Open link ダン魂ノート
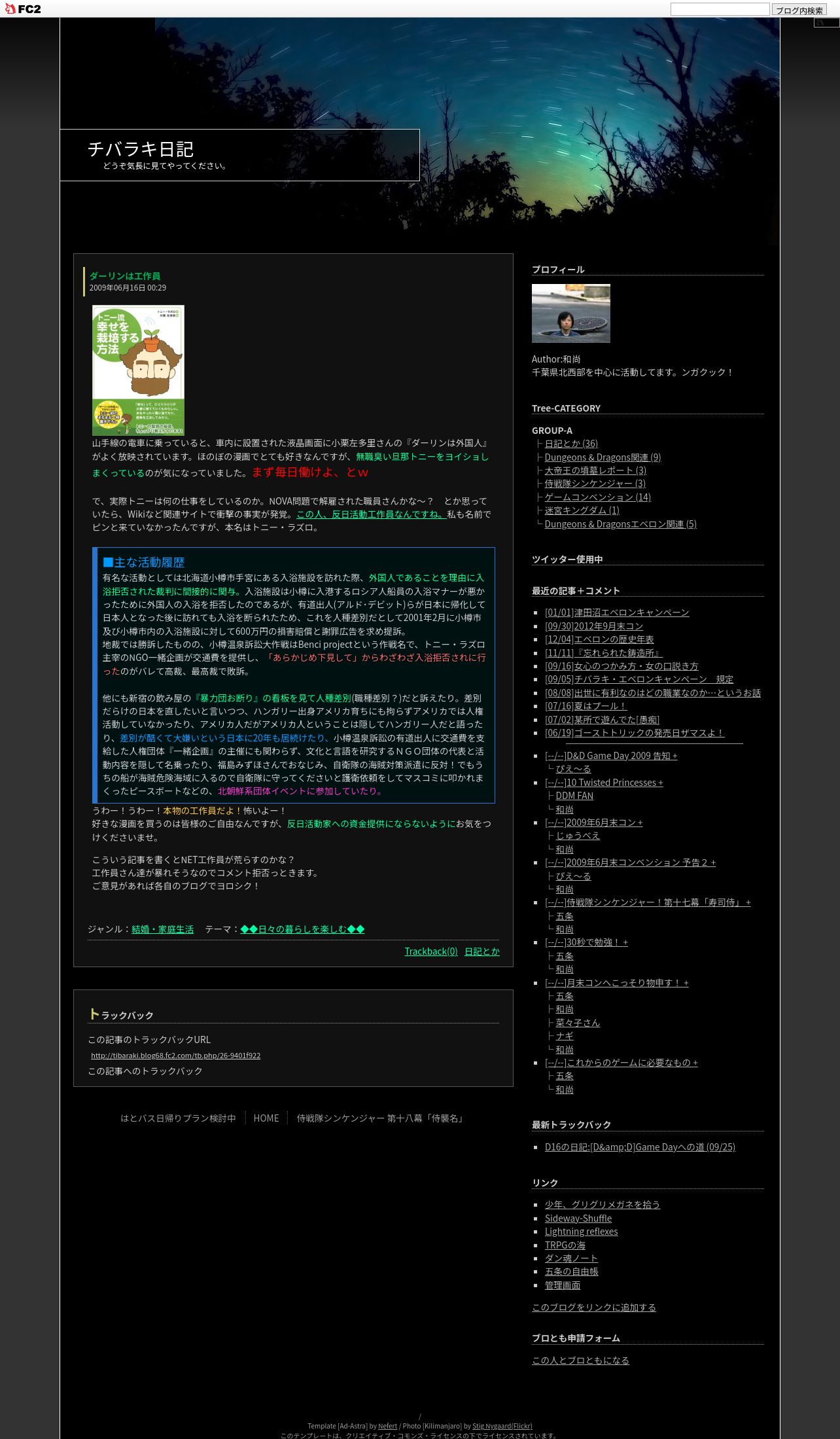 point(571,1258)
